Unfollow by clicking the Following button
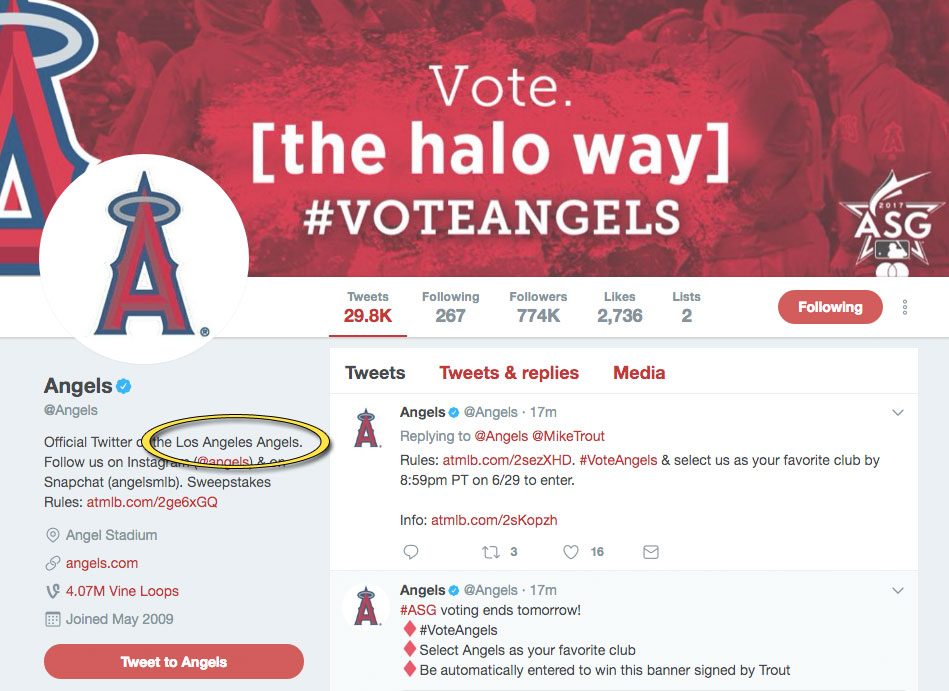The height and width of the screenshot is (691, 949). [x=830, y=308]
